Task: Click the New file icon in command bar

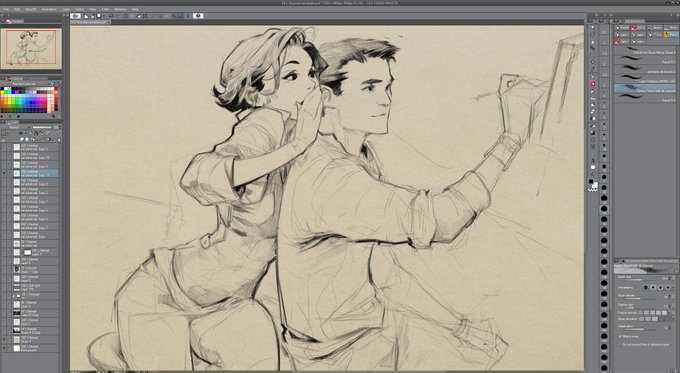Action: coord(86,16)
